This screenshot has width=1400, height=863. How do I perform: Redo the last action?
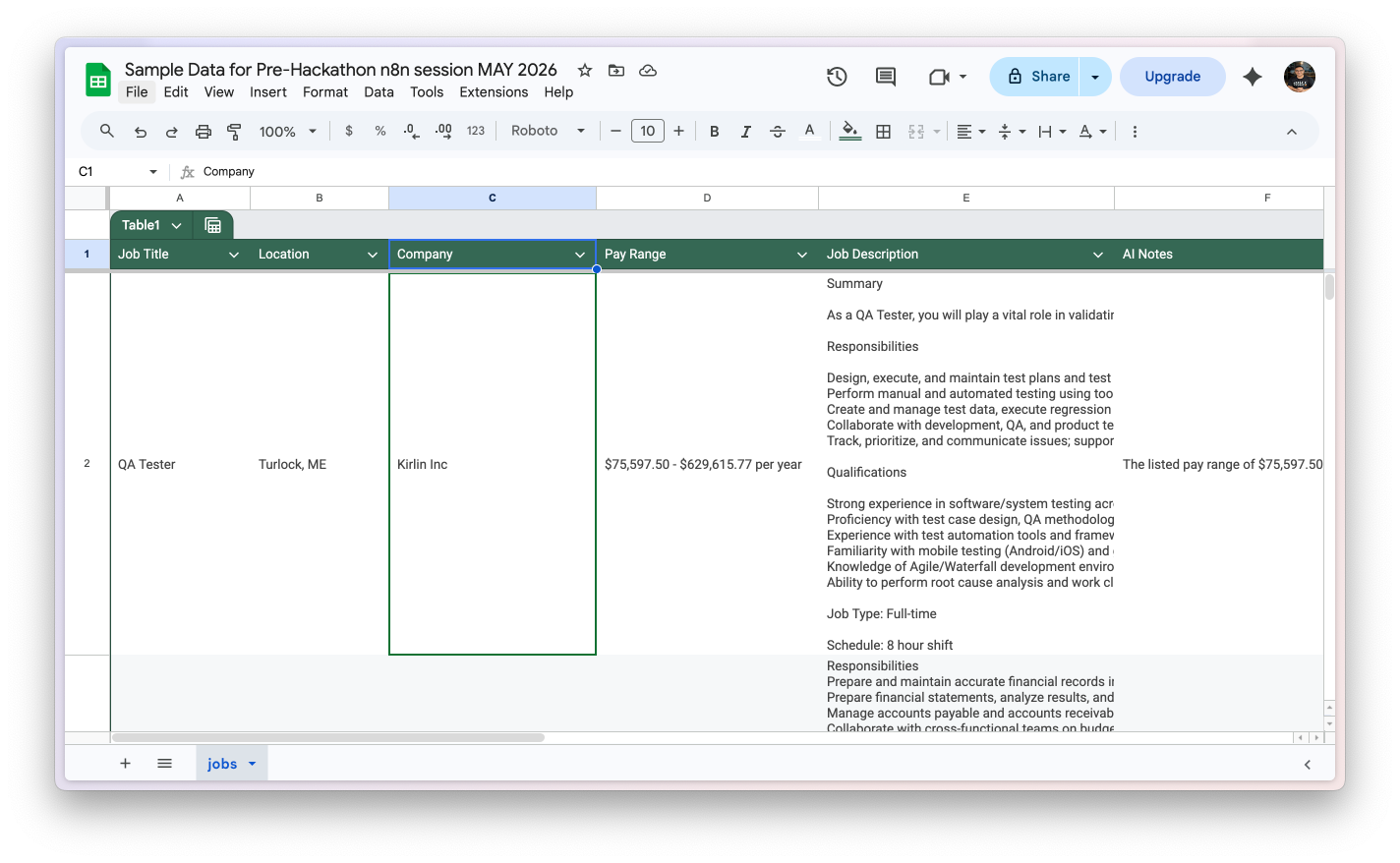tap(171, 132)
